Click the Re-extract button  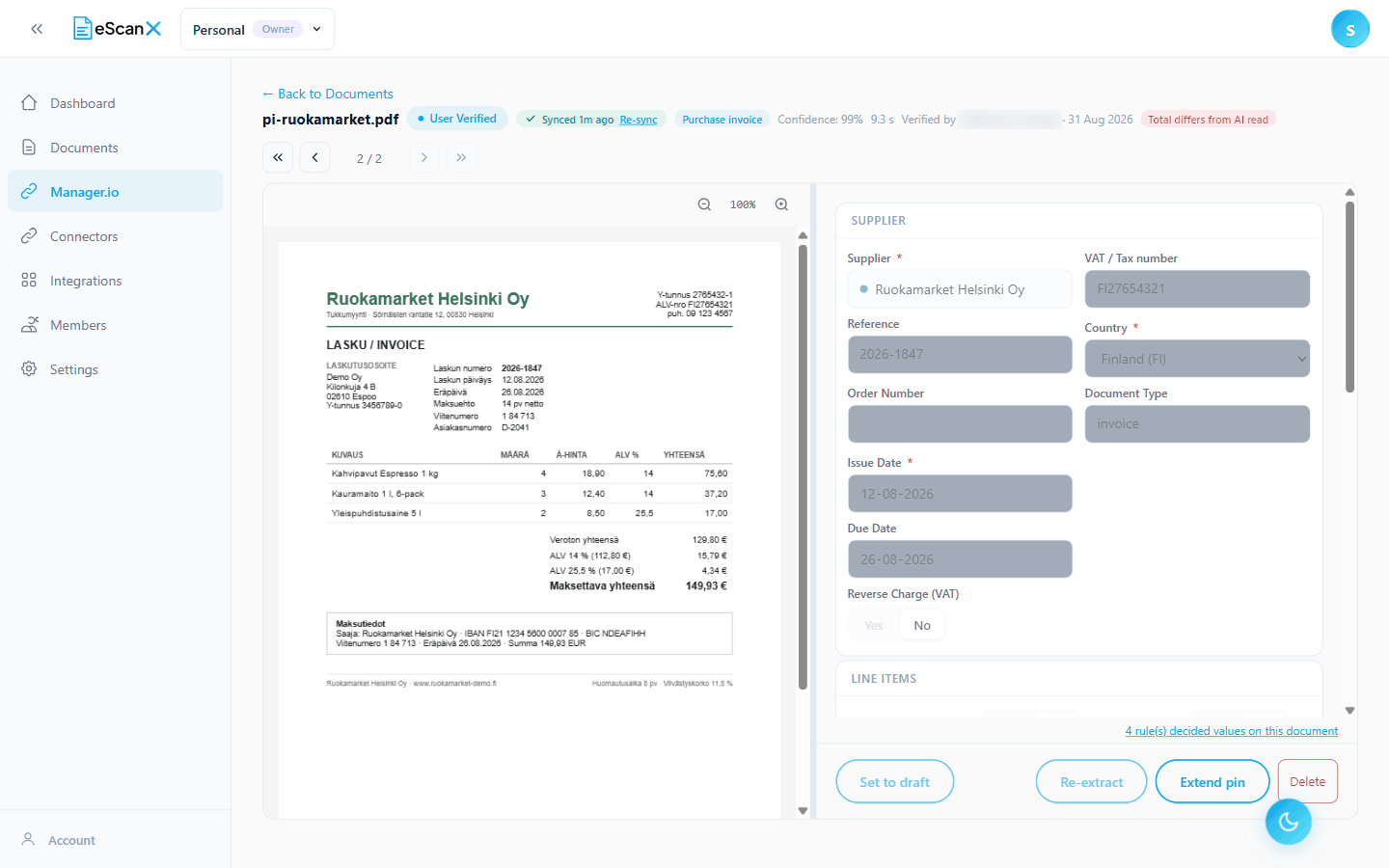click(x=1092, y=782)
